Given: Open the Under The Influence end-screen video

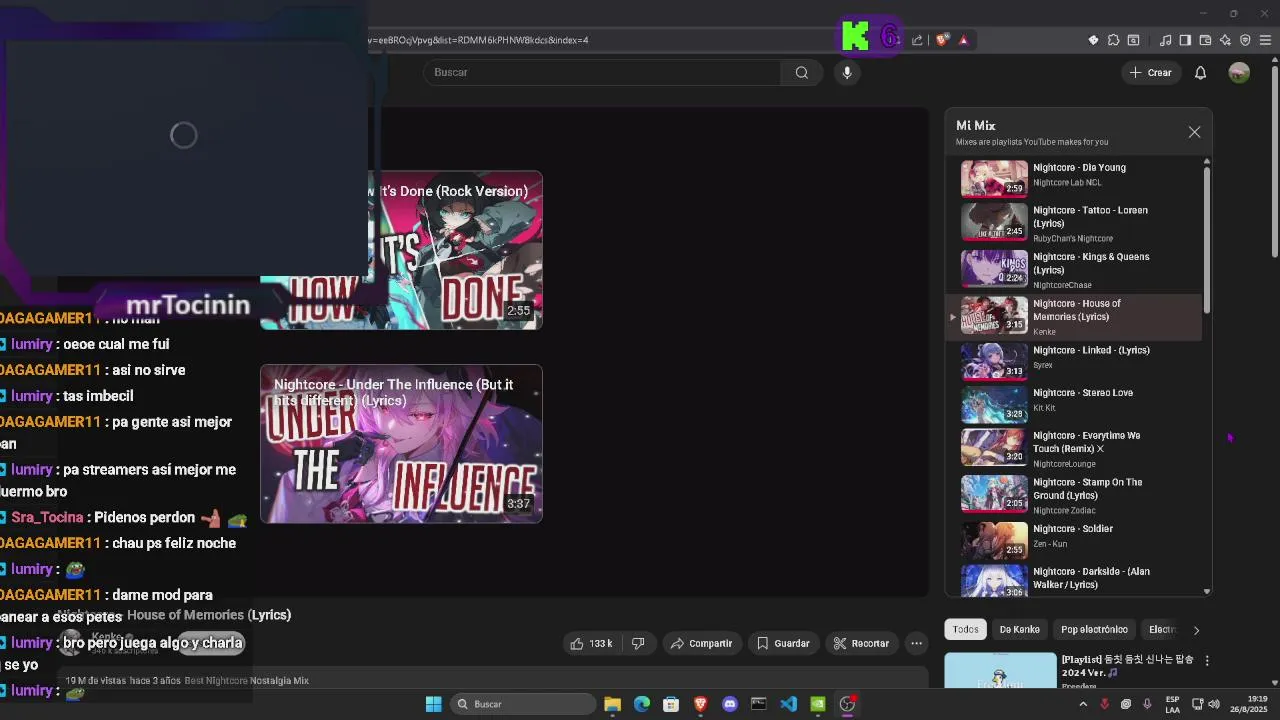Looking at the screenshot, I should [x=401, y=444].
